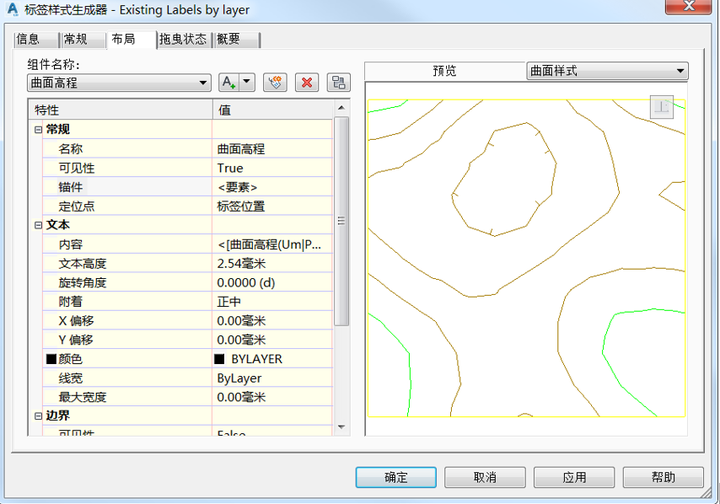Switch to the 常规 tab

click(x=83, y=39)
